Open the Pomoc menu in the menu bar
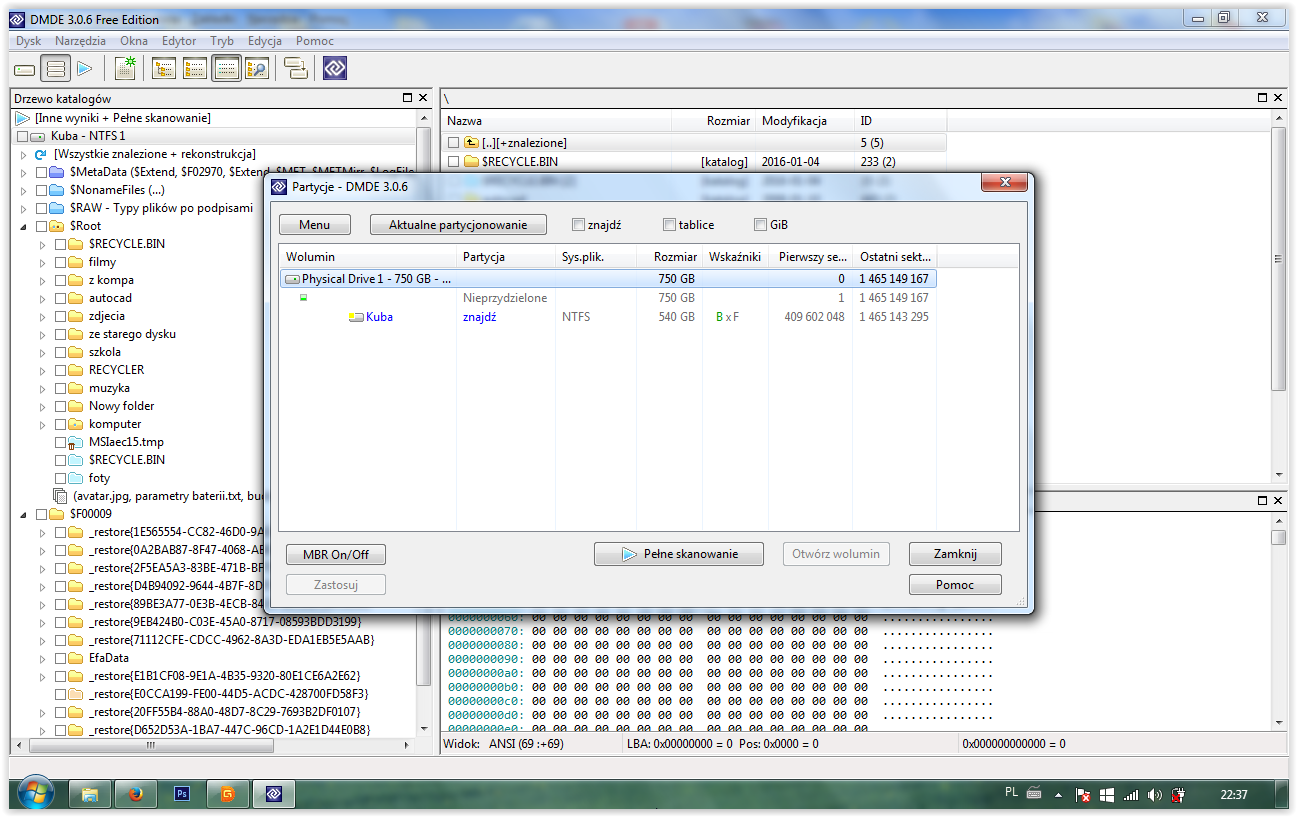 (315, 41)
